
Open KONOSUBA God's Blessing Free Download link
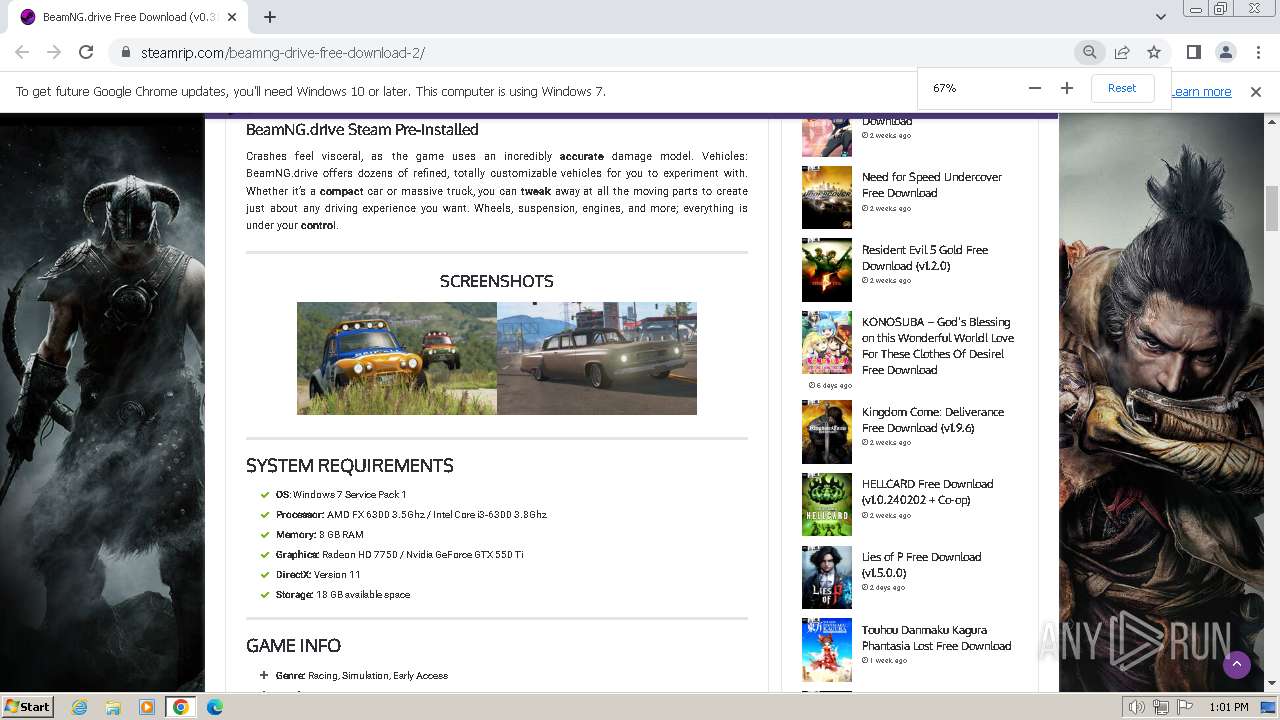[938, 346]
